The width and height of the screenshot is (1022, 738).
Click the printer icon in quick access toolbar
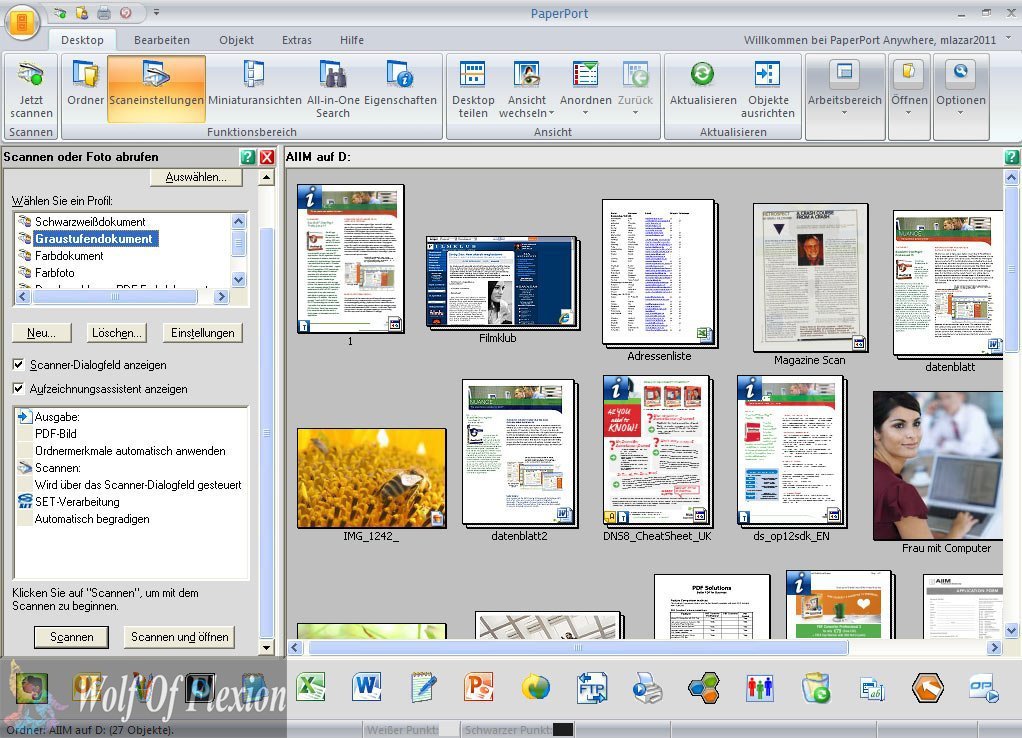point(104,12)
